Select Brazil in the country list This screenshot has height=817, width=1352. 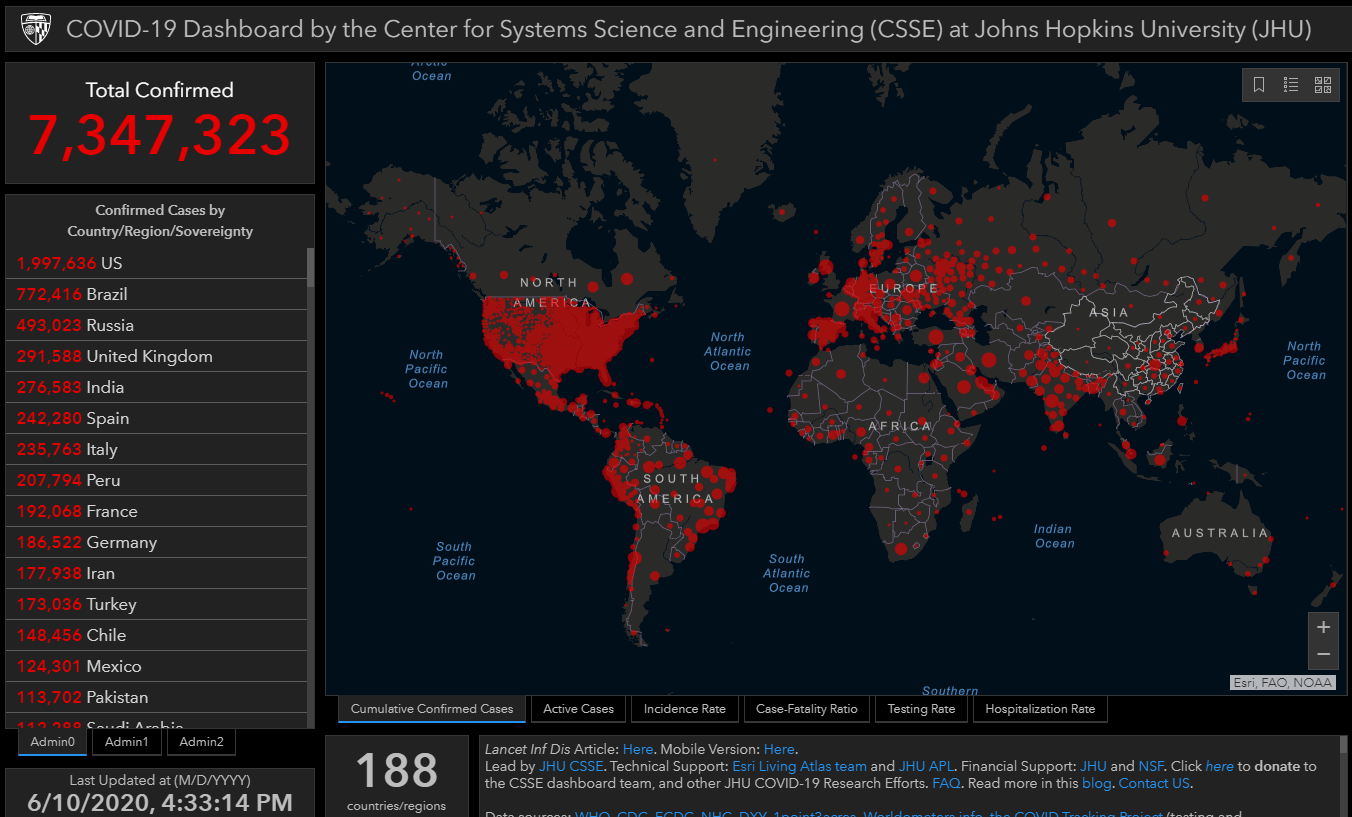point(156,294)
